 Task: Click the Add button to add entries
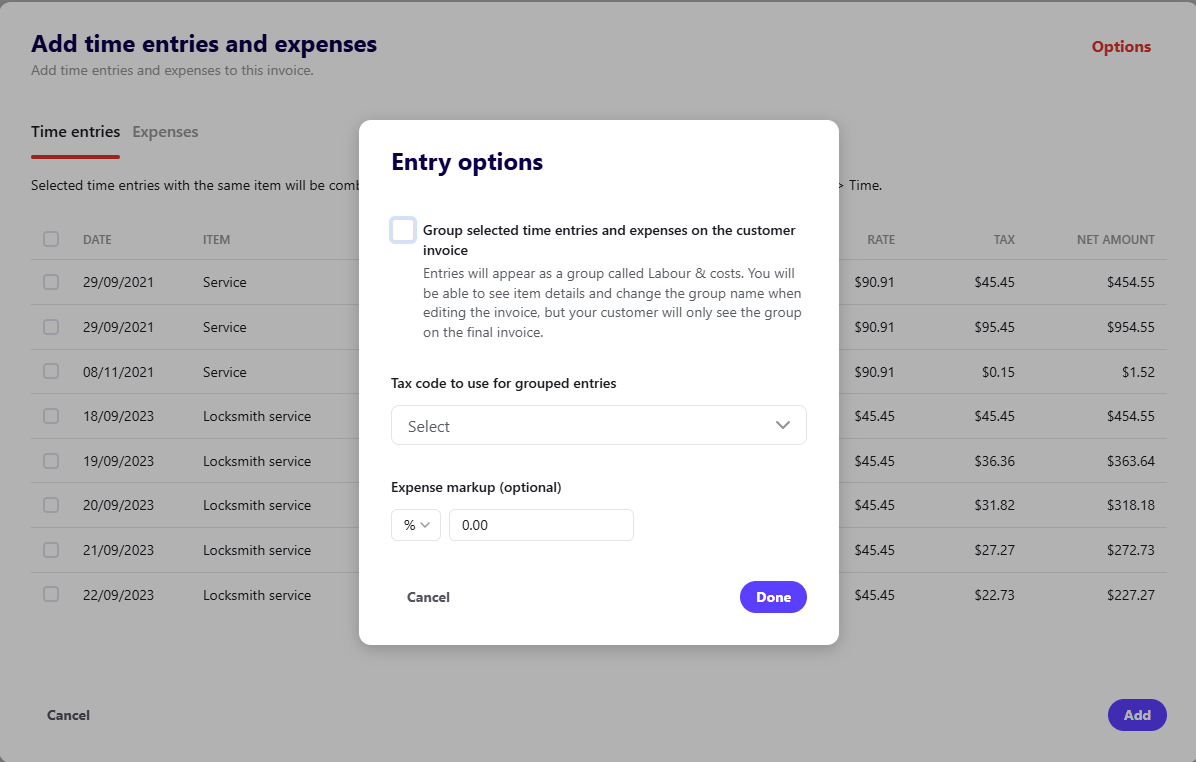click(1137, 715)
